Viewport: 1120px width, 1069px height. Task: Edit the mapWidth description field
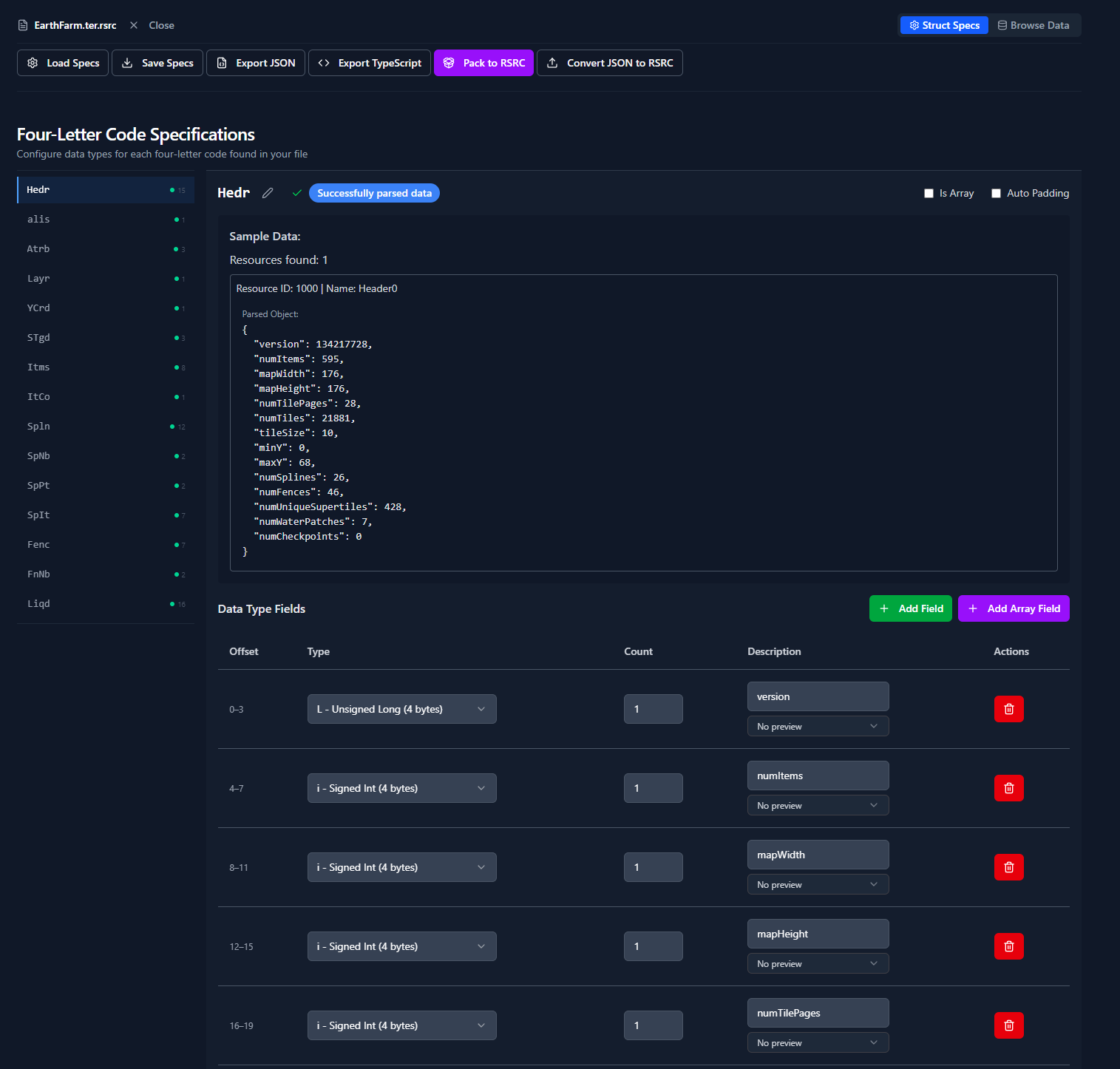[x=818, y=855]
